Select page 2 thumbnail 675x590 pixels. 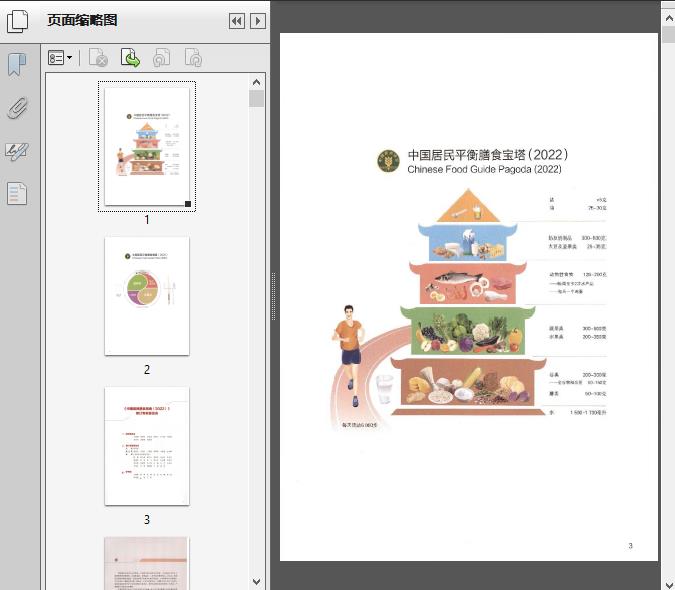point(147,296)
